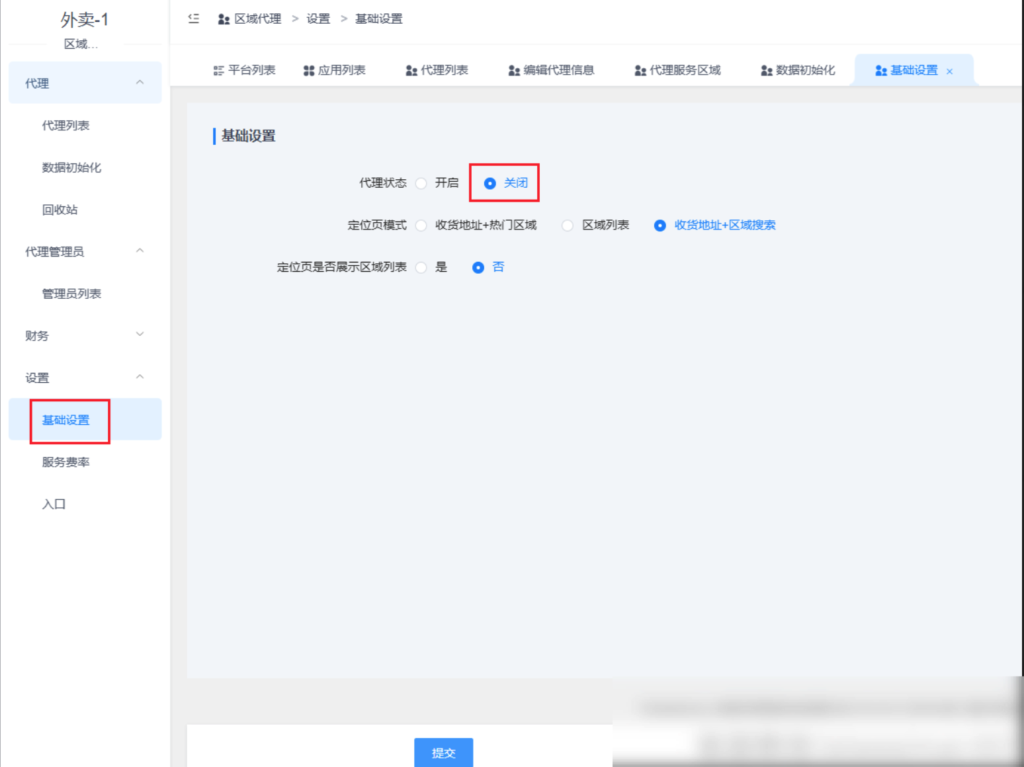Click the 提交 submit button
1024x767 pixels.
pos(443,752)
